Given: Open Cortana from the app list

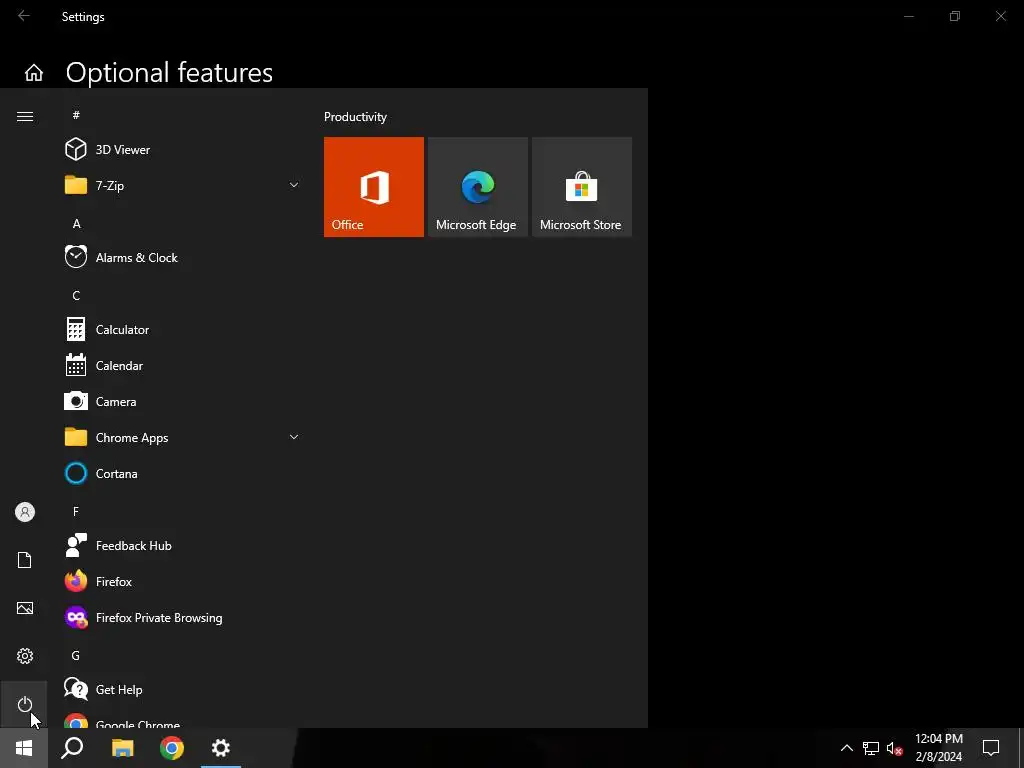Looking at the screenshot, I should 182,473.
